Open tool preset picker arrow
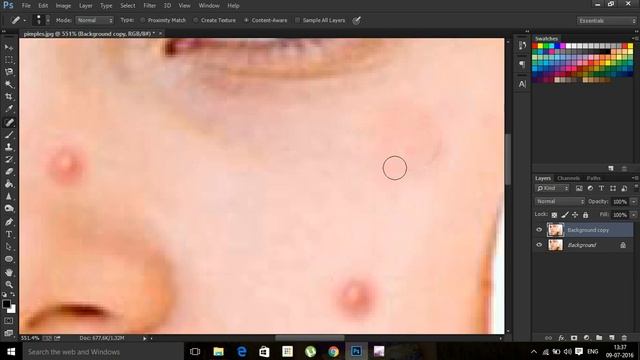This screenshot has width=640, height=360. pyautogui.click(x=24, y=20)
